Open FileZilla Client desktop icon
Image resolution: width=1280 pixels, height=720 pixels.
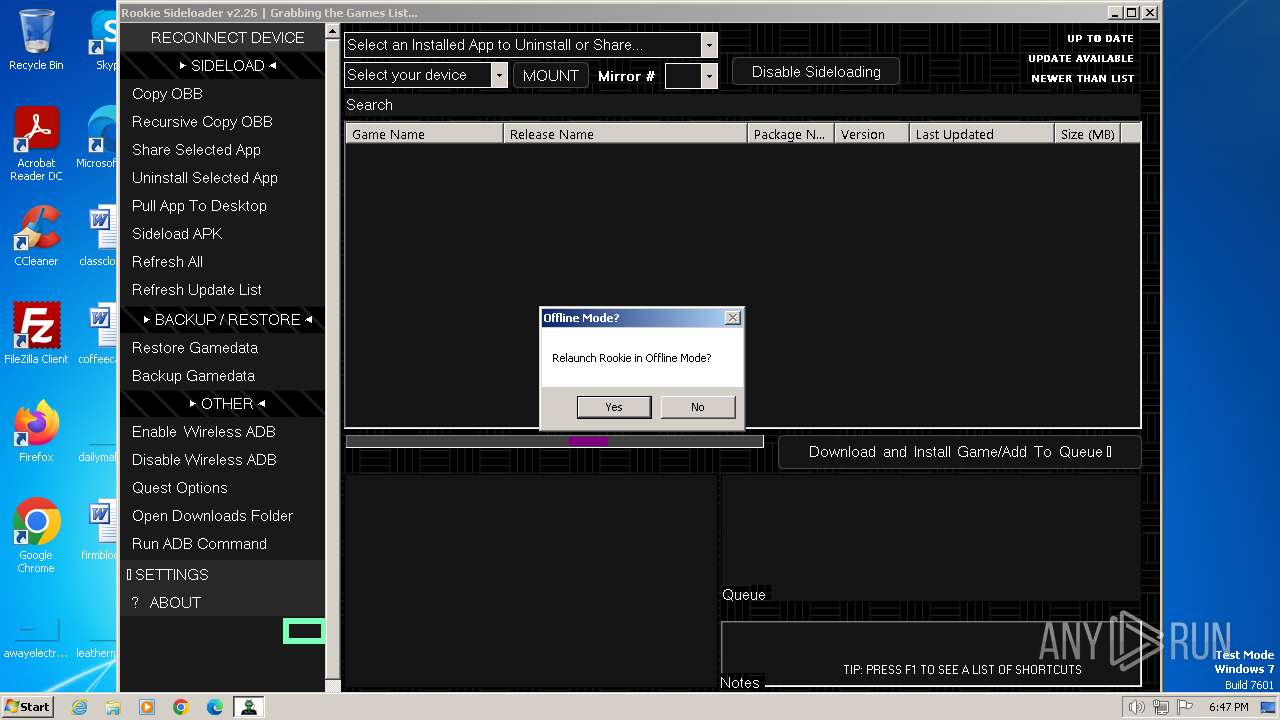pos(36,334)
